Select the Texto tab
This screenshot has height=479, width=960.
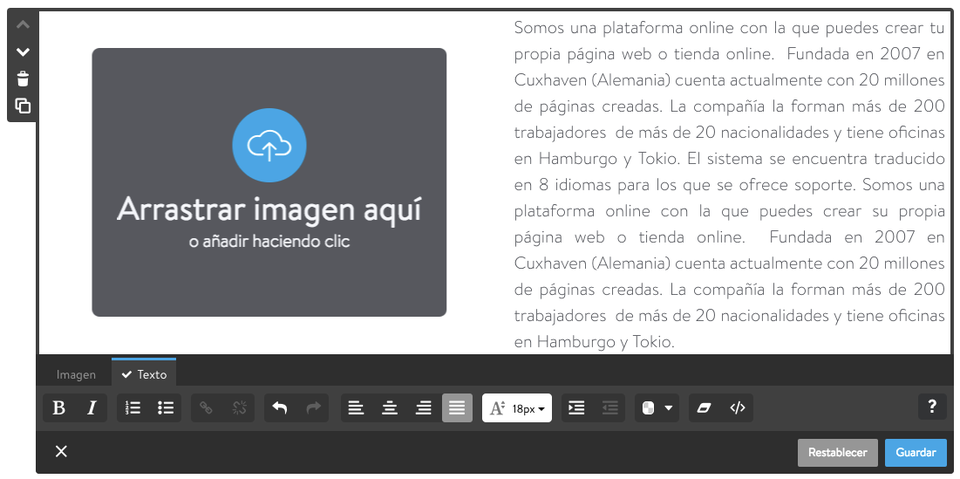[x=144, y=374]
